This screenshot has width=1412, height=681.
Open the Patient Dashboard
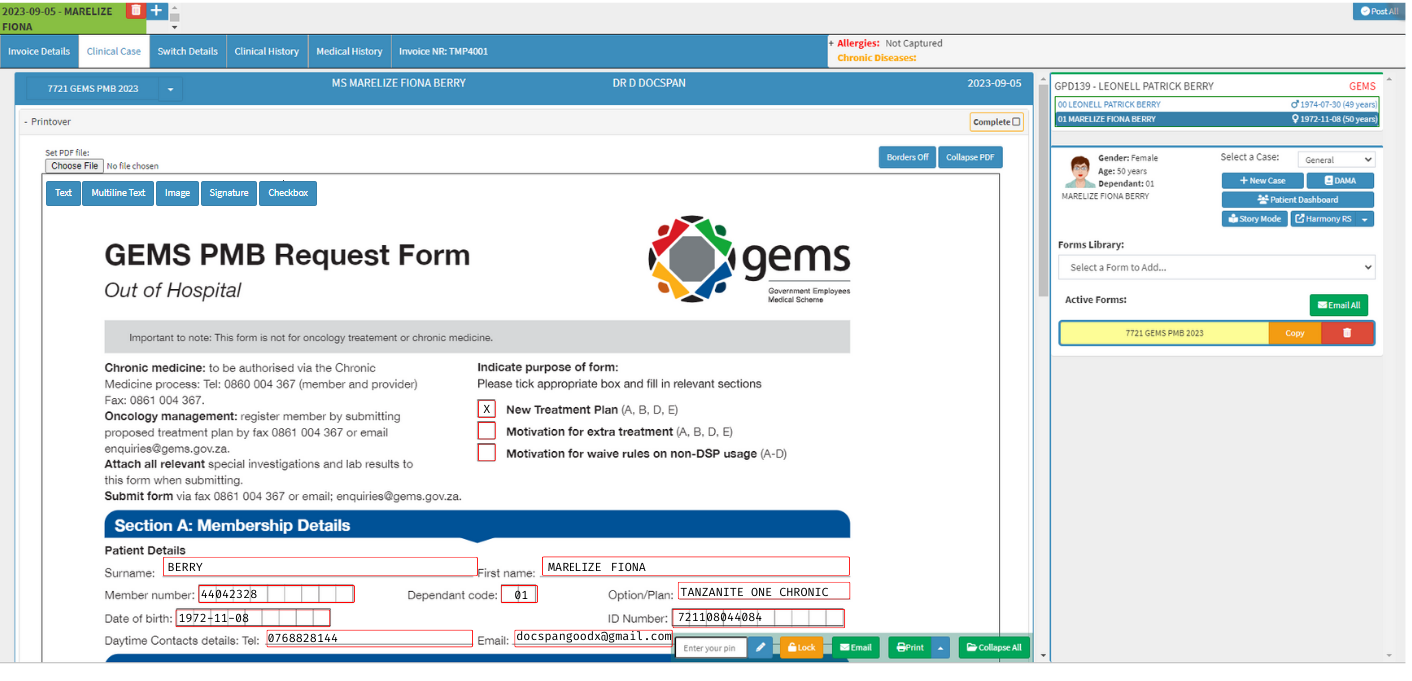(x=1298, y=200)
